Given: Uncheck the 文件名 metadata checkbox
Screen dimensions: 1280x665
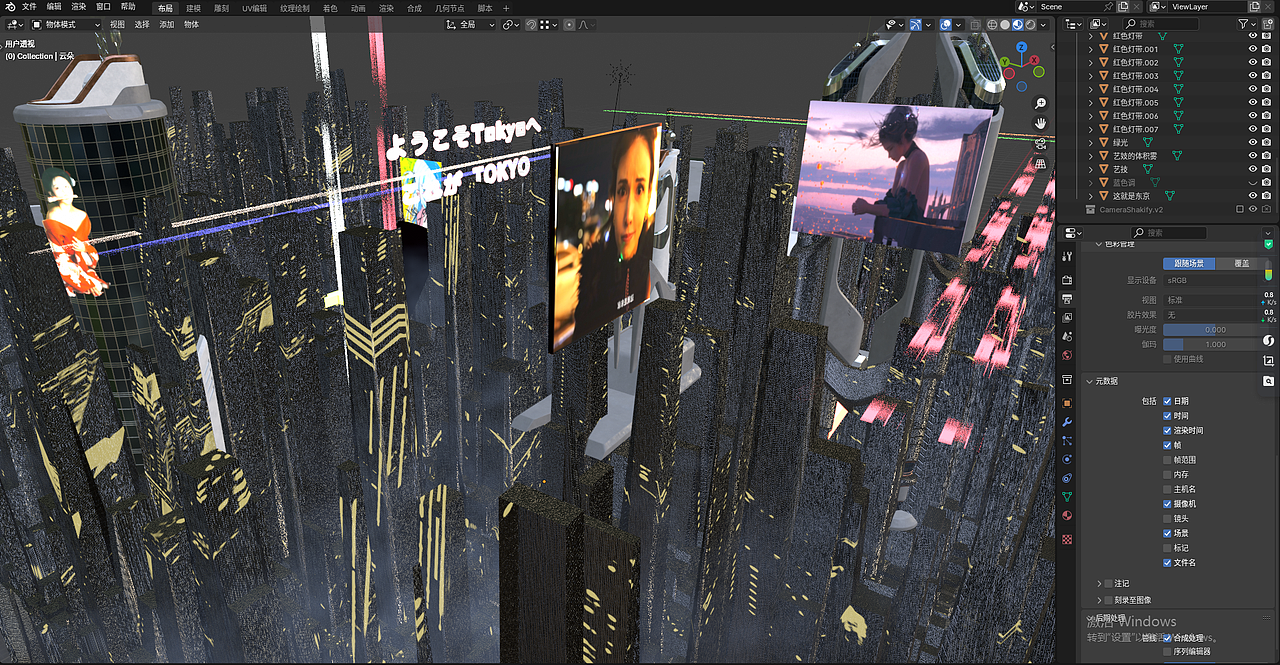Looking at the screenshot, I should 1167,563.
